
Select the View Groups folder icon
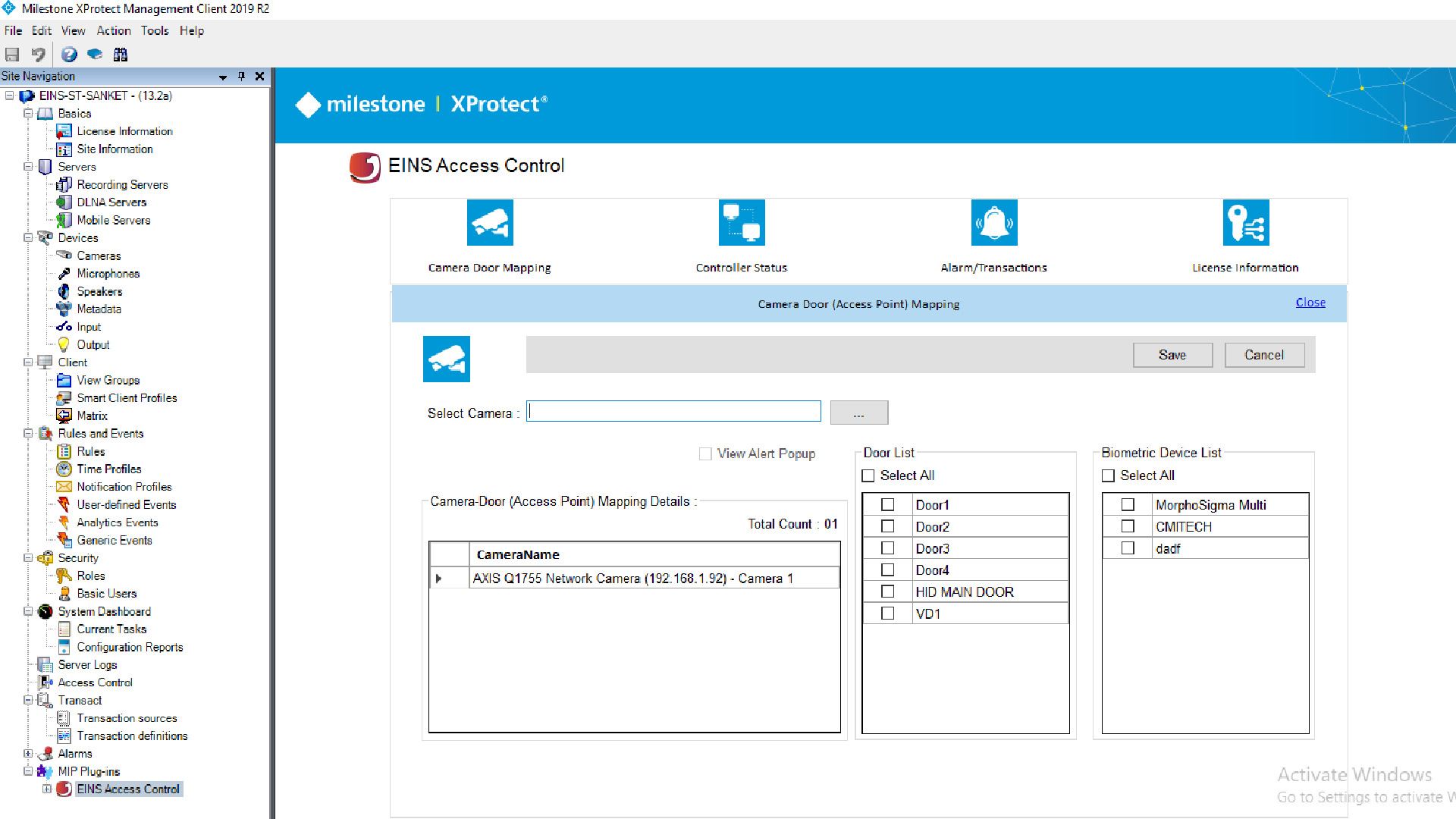(64, 380)
